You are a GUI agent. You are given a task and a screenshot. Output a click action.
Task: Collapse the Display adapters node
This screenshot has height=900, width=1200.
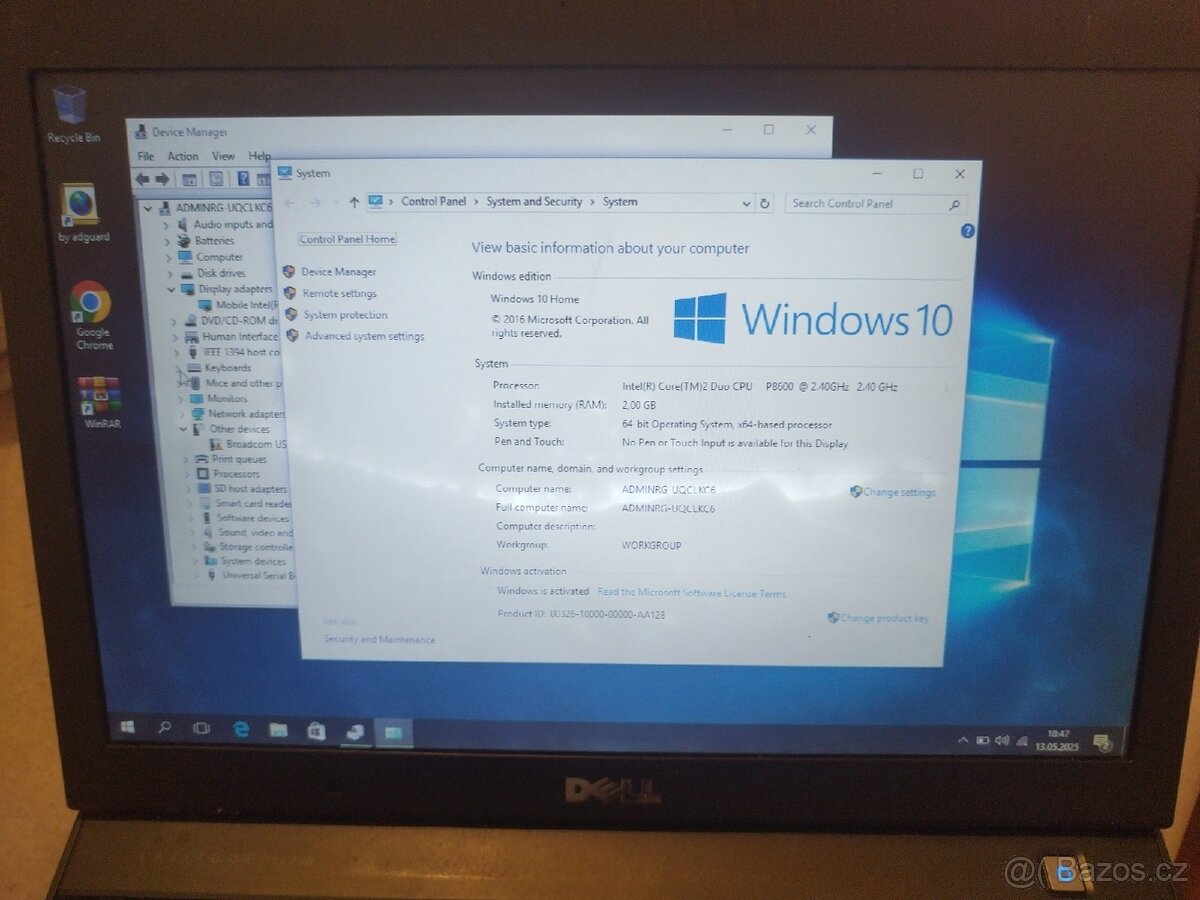tap(173, 289)
